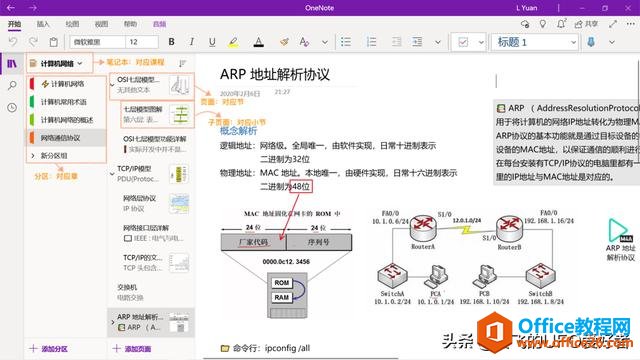Click the sort pages icon
The height and width of the screenshot is (360, 640).
(182, 63)
